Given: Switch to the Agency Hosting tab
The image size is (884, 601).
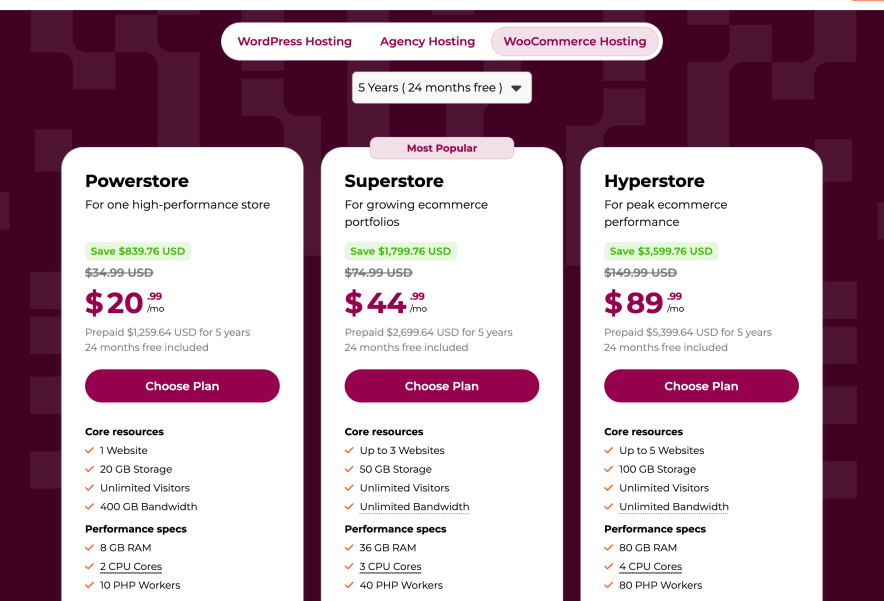Looking at the screenshot, I should click(x=427, y=41).
